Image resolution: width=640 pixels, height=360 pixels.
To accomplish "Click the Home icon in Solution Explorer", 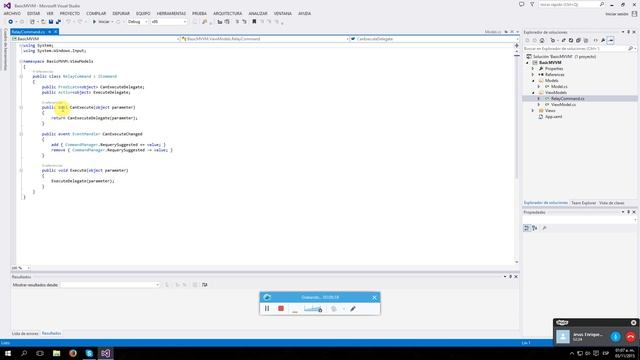I will (542, 40).
